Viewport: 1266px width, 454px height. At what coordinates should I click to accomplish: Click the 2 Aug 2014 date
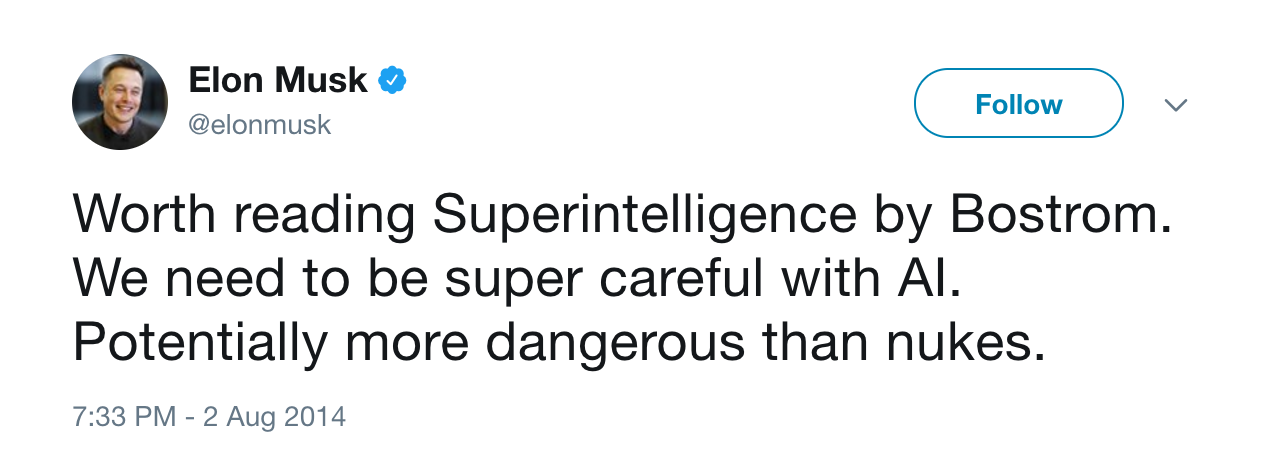[x=273, y=415]
